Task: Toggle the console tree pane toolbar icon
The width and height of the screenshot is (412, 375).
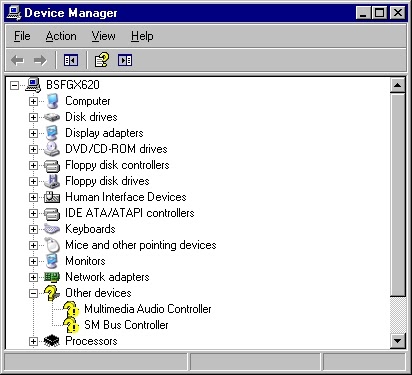Action: pyautogui.click(x=71, y=60)
